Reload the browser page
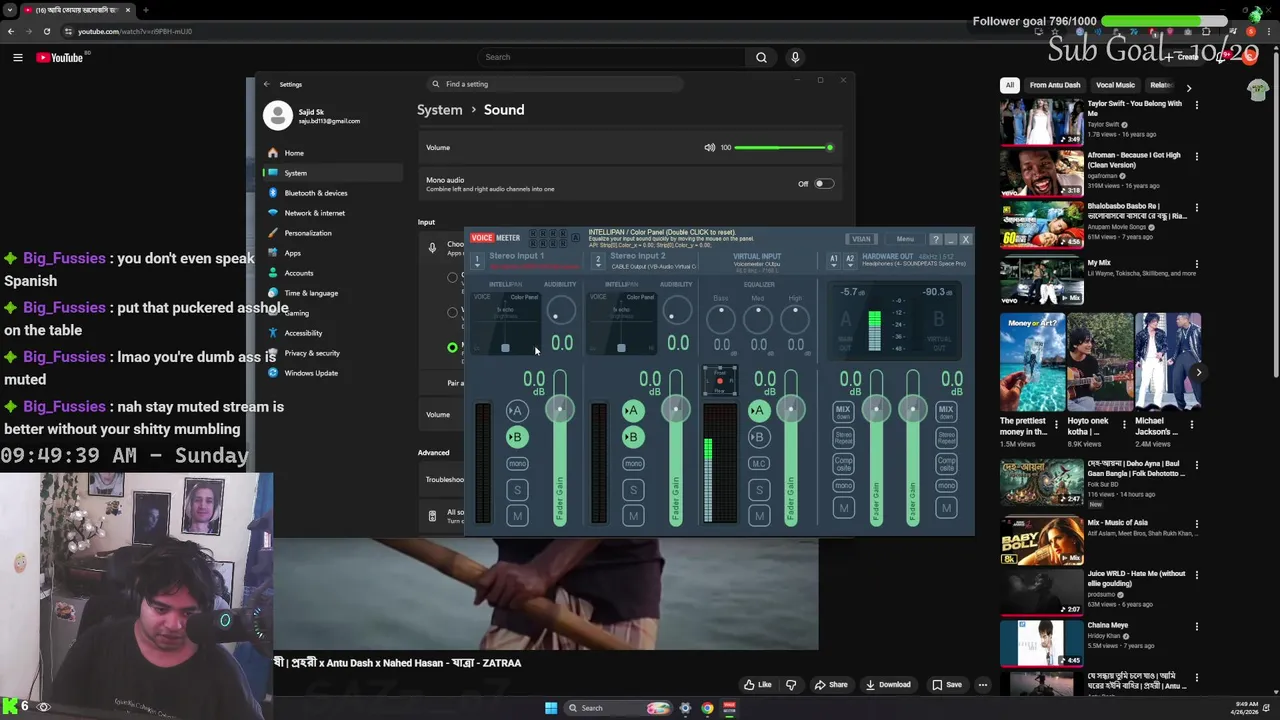1280x720 pixels. [47, 31]
